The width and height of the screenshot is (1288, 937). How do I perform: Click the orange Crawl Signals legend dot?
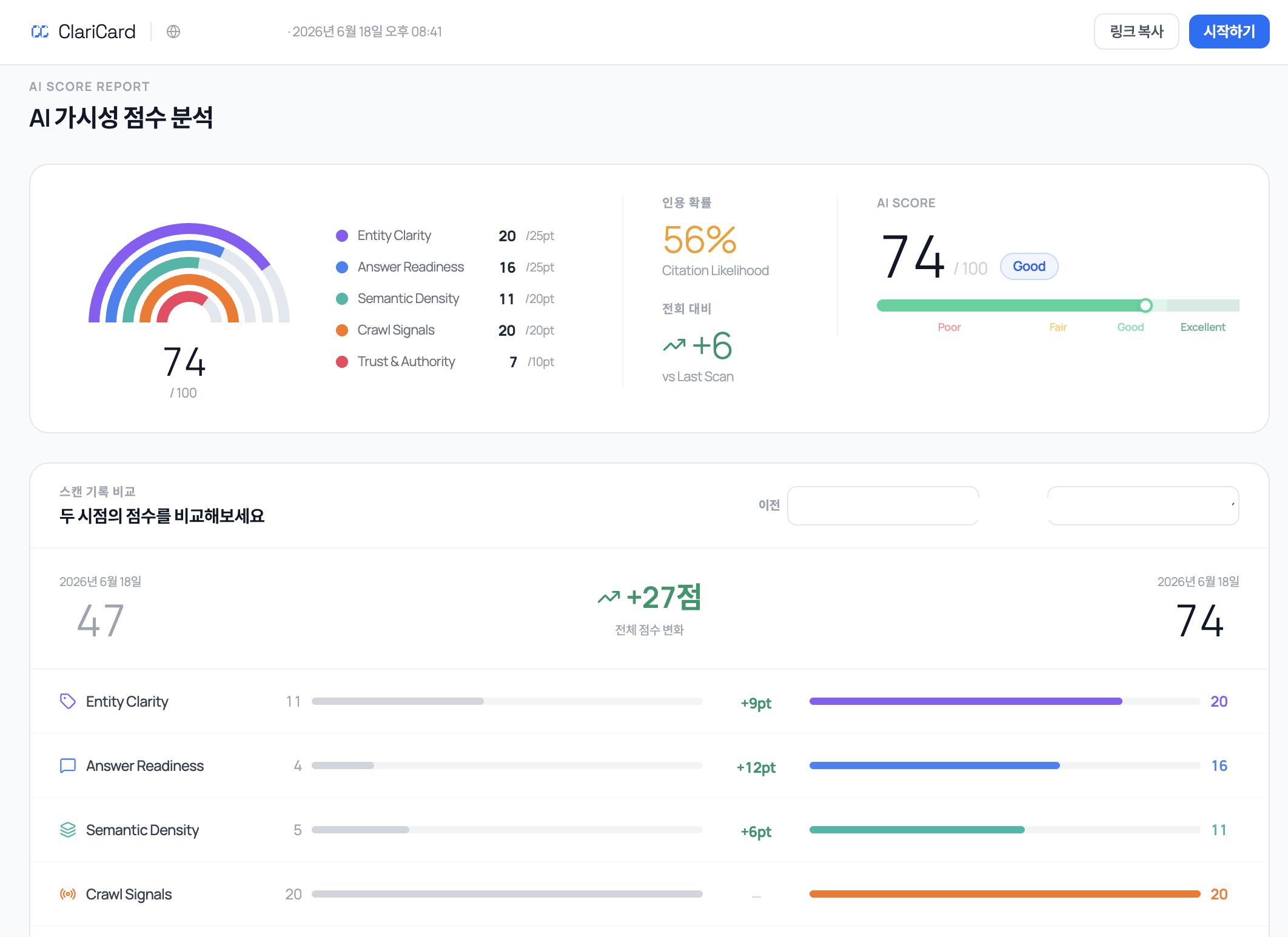342,330
